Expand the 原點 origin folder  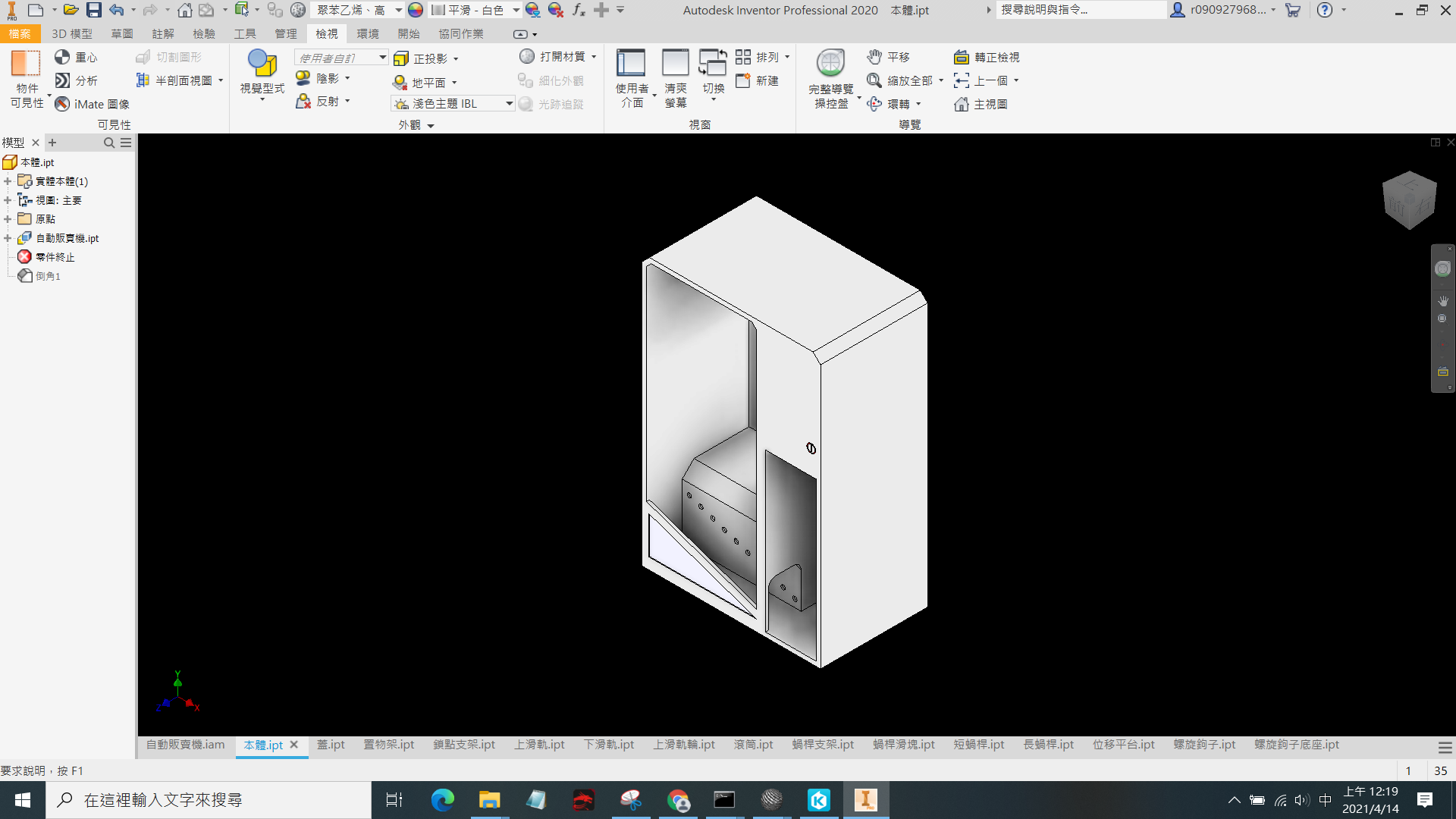point(8,219)
